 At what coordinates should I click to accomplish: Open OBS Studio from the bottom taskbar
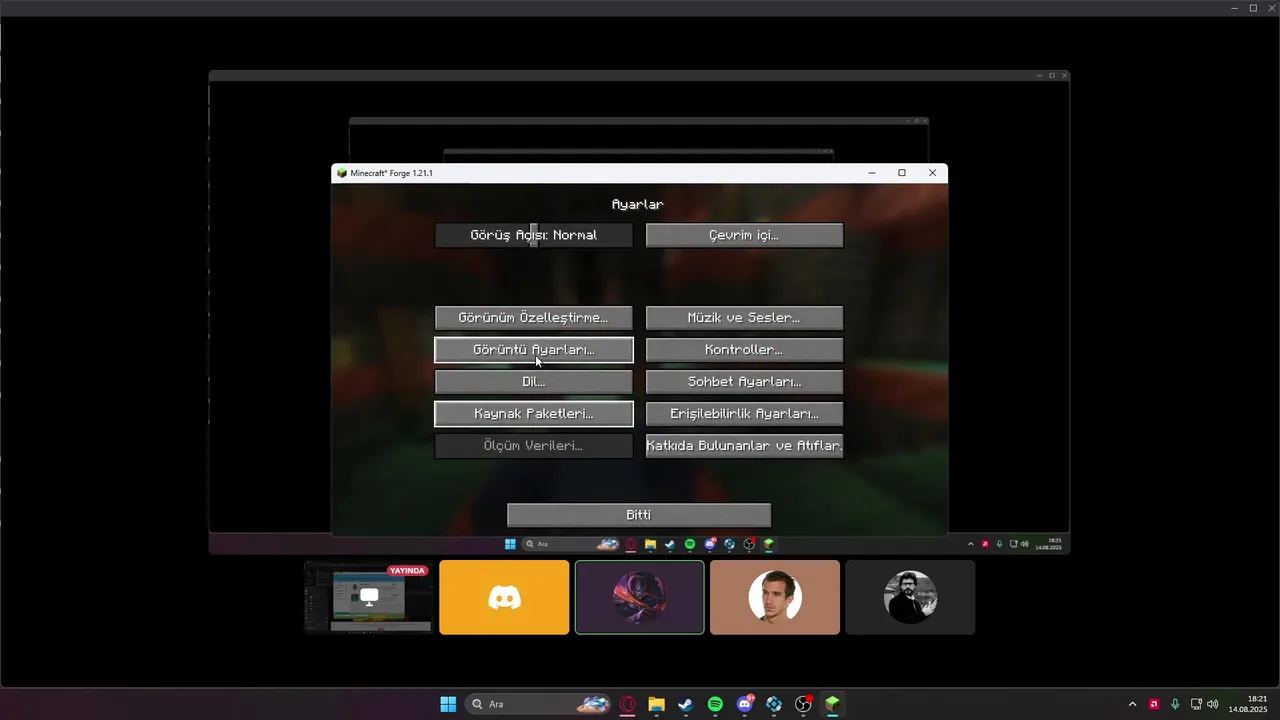(803, 704)
